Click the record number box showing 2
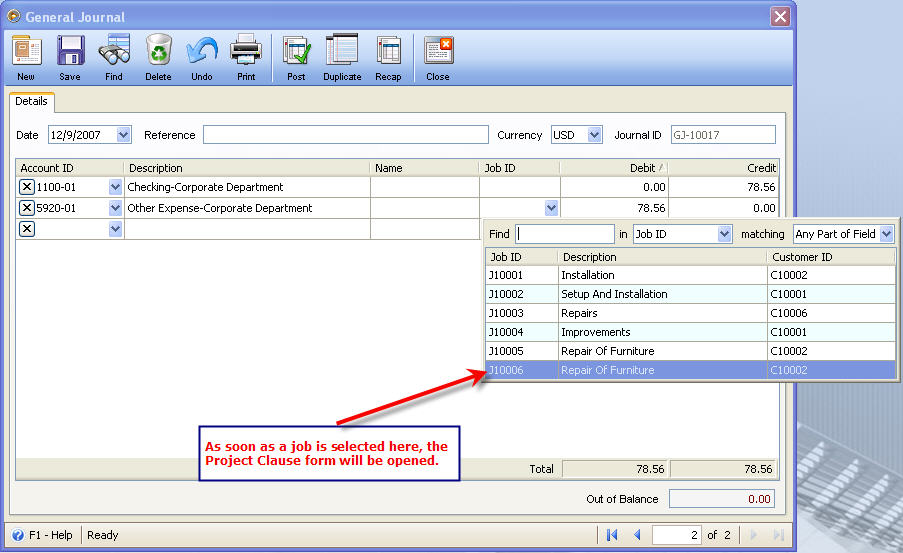The height and width of the screenshot is (553, 903). pos(677,535)
